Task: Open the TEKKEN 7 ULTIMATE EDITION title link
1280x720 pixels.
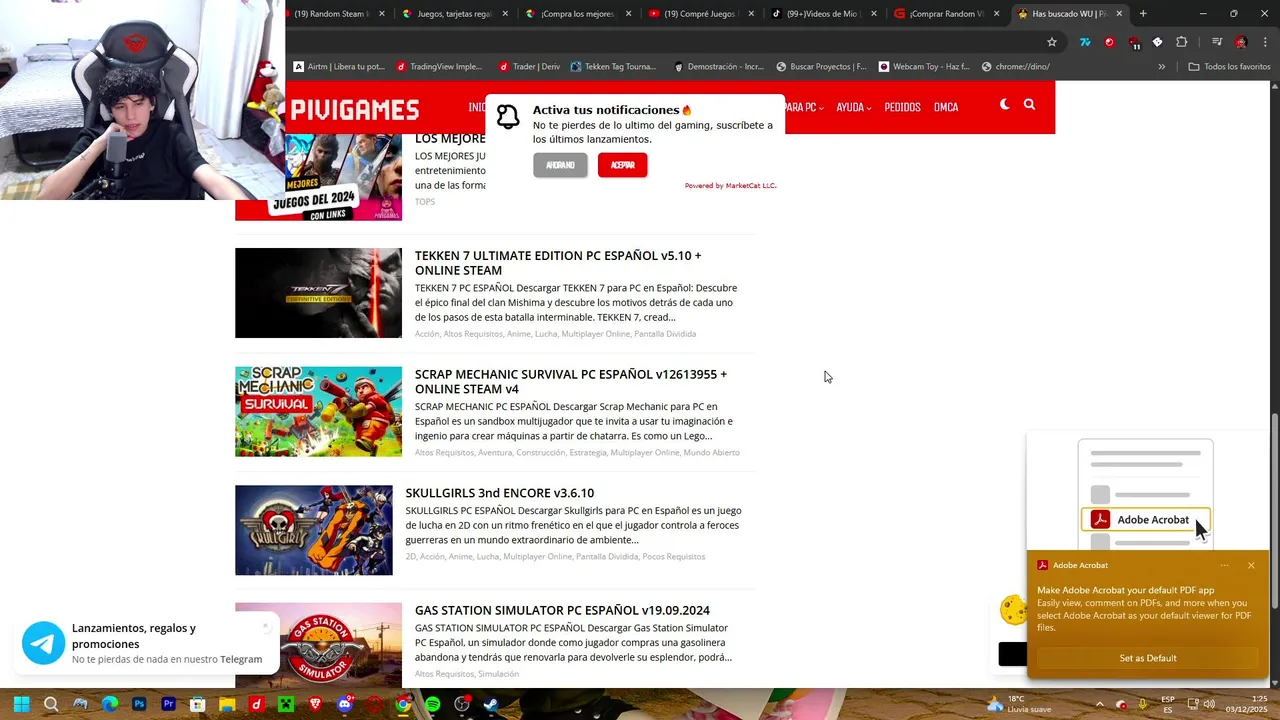Action: [x=558, y=263]
